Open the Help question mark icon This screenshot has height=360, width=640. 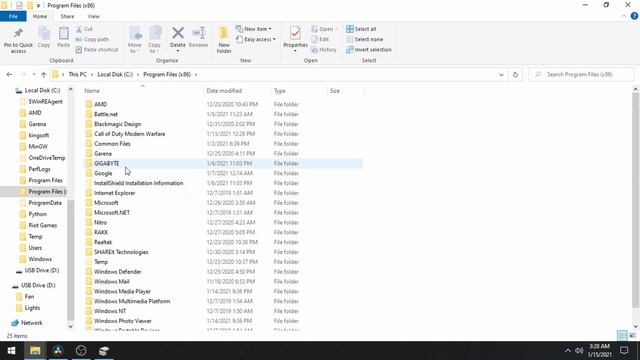(x=634, y=16)
